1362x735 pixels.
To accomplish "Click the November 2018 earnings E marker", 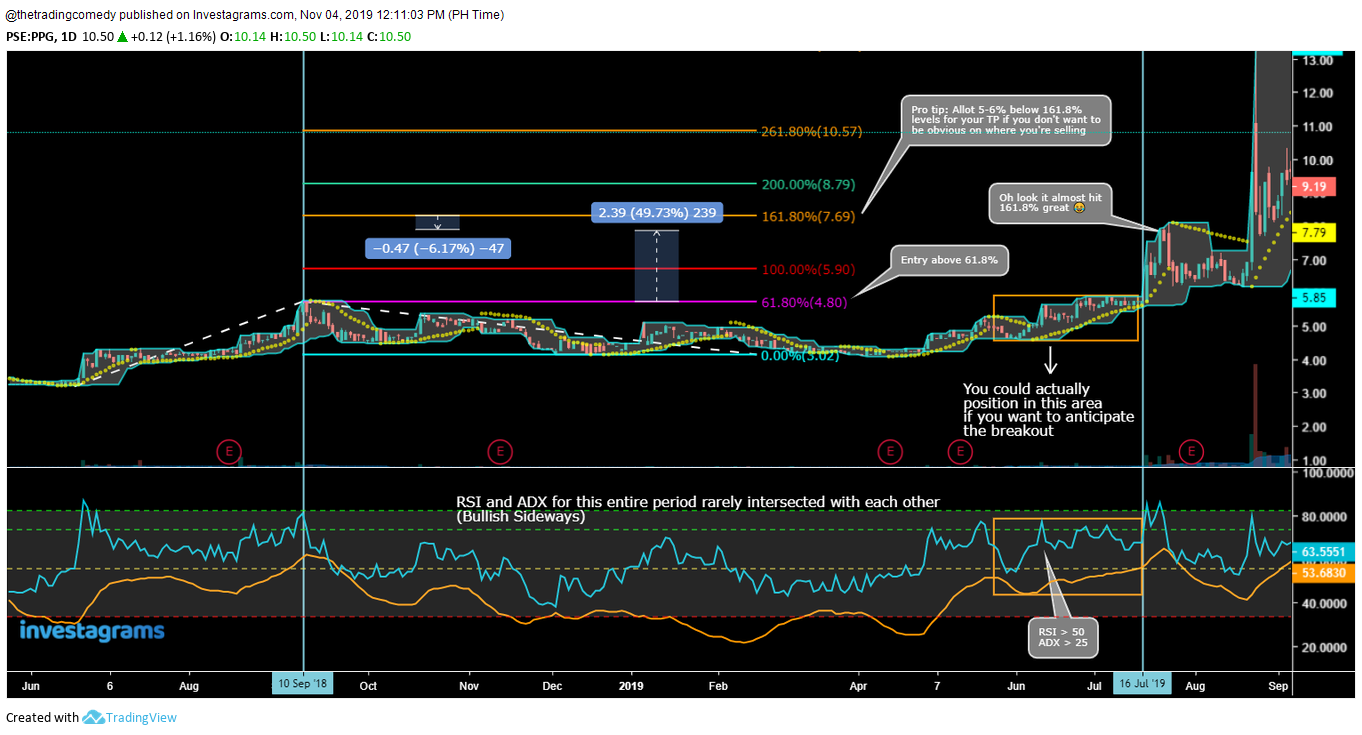I will click(500, 452).
